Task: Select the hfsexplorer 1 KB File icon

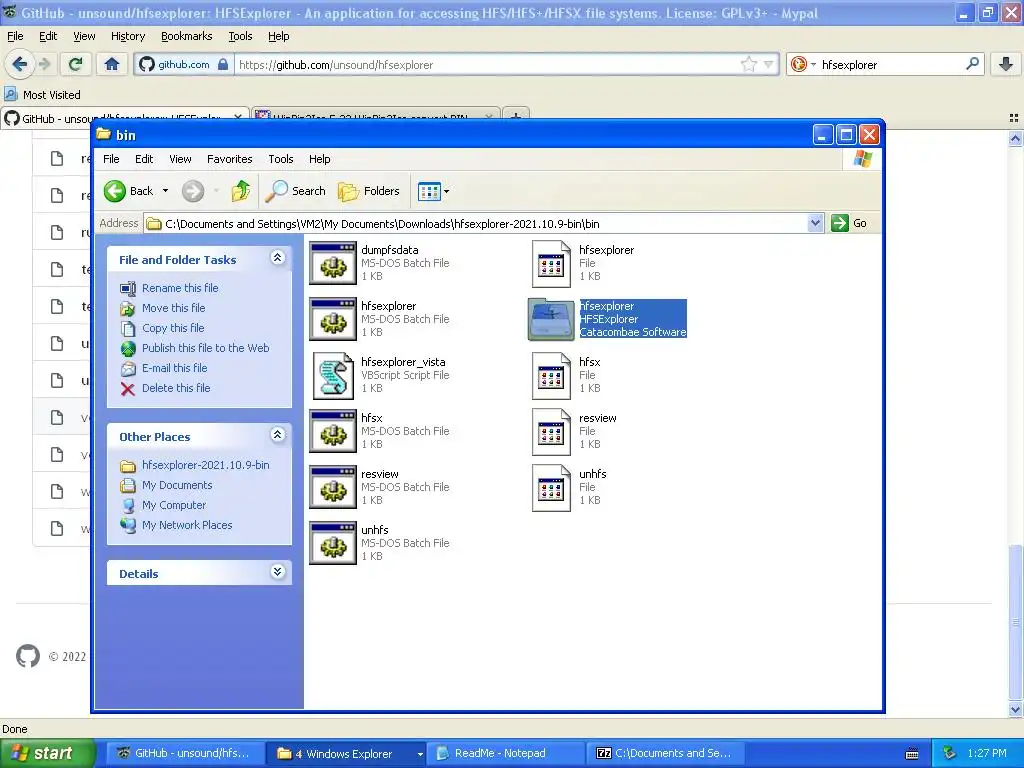Action: tap(551, 263)
